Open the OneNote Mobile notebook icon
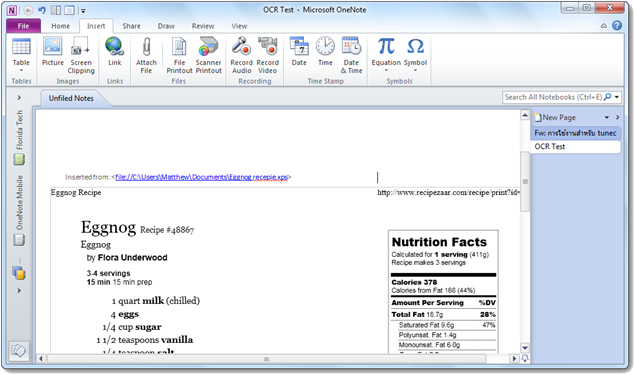Viewport: 634px width, 374px height. click(x=19, y=240)
